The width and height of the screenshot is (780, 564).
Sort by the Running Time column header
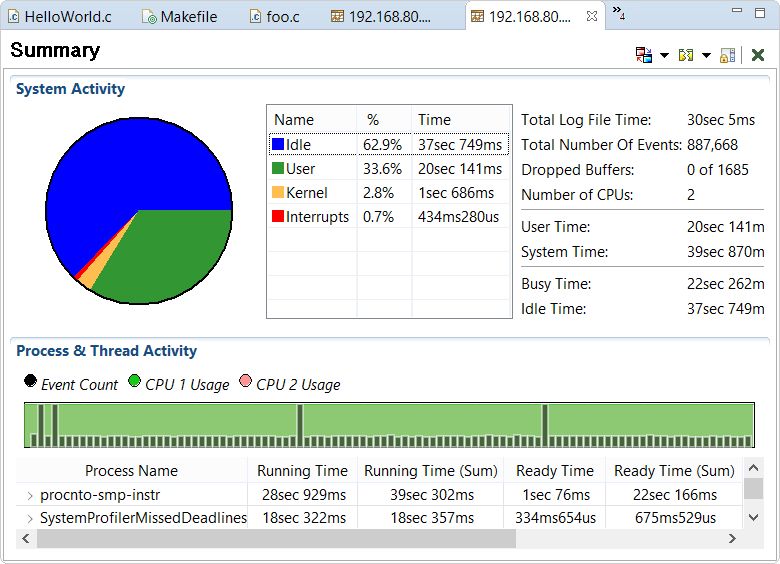click(302, 471)
